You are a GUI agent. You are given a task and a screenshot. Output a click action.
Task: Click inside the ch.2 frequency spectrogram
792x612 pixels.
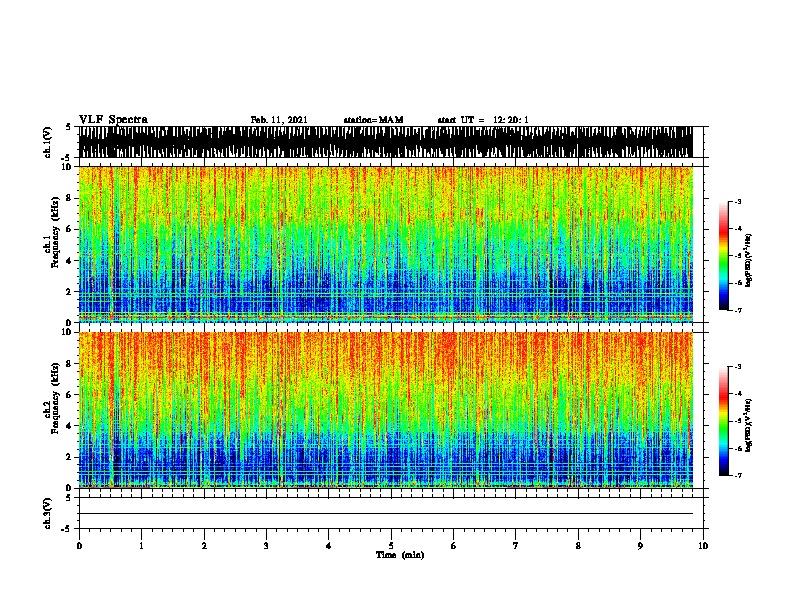click(386, 410)
